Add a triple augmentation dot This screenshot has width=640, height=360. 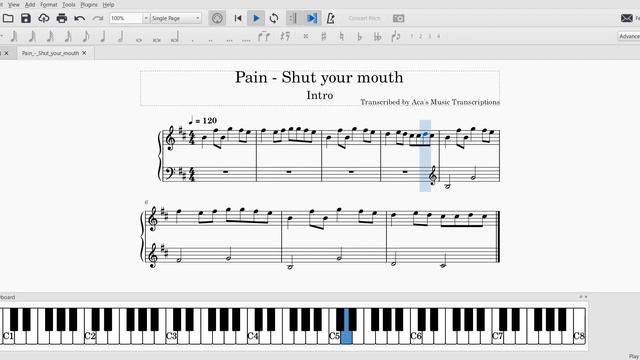point(229,40)
